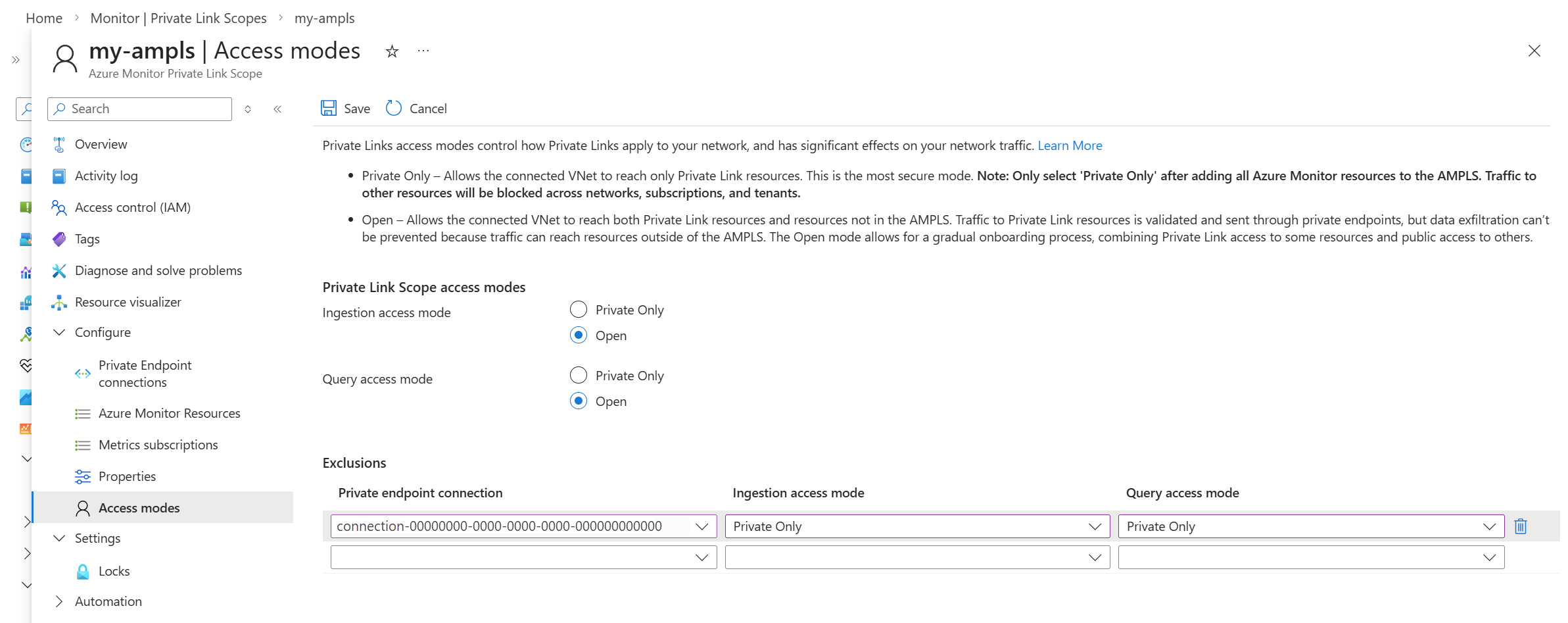This screenshot has height=623, width=1568.
Task: Open the connection-00000000 private endpoint dropdown
Action: (523, 526)
